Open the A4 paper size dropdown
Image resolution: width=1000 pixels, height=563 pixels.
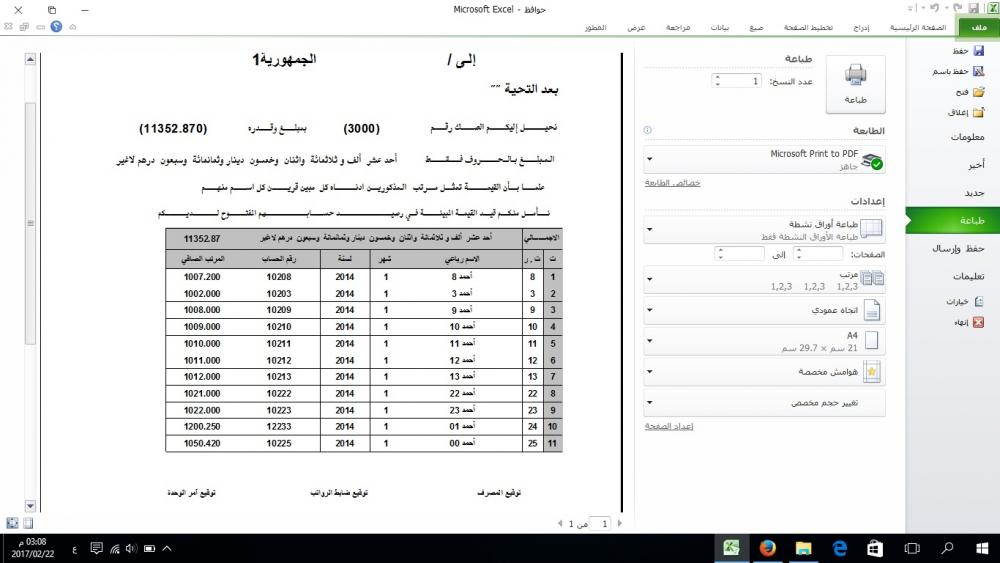(x=764, y=341)
